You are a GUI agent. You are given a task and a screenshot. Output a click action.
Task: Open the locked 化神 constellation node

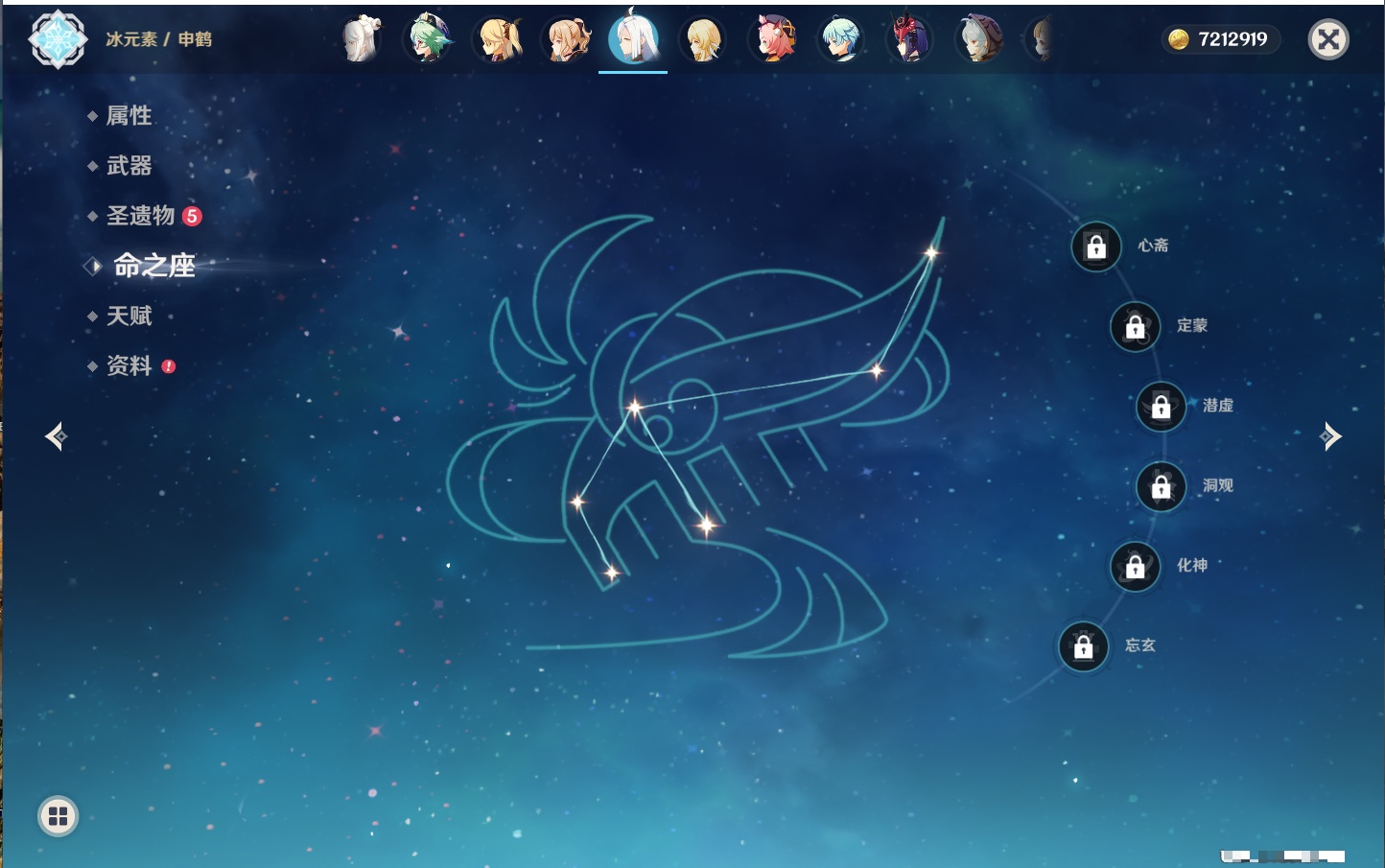click(1136, 567)
